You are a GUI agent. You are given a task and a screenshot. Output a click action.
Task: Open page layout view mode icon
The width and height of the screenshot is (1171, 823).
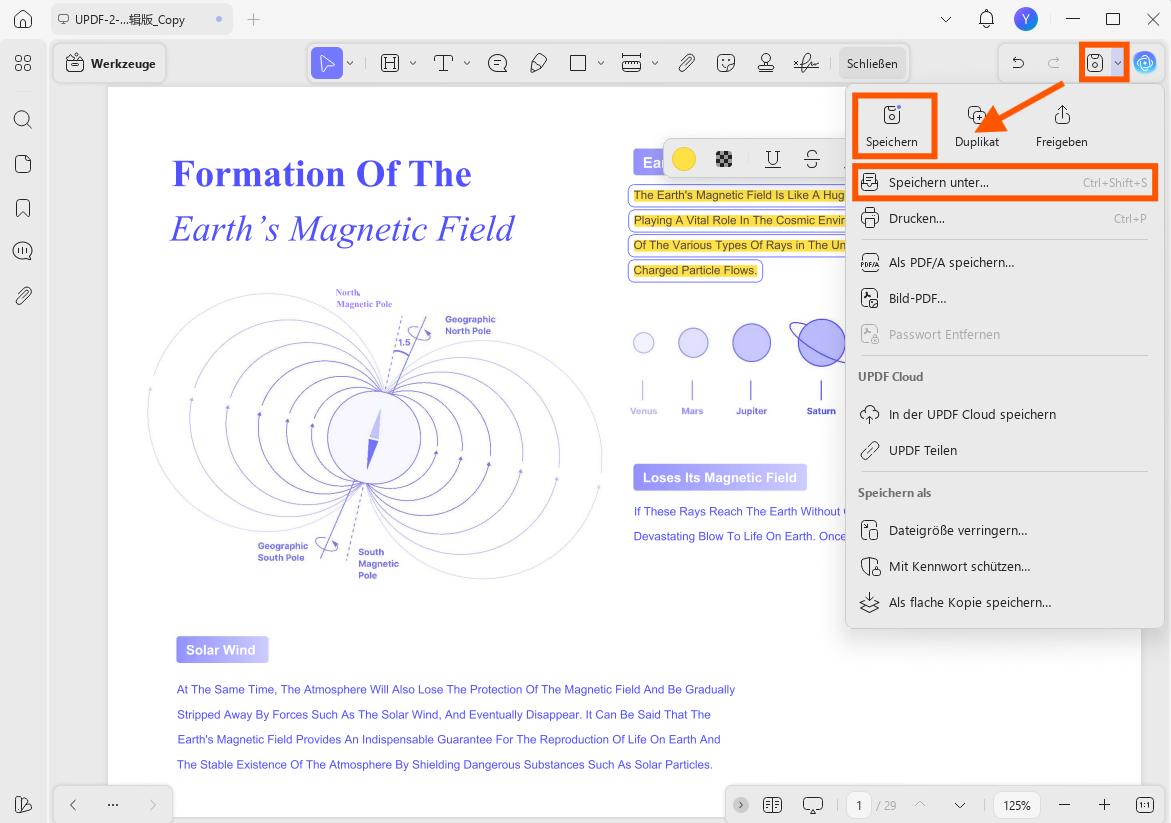click(772, 805)
